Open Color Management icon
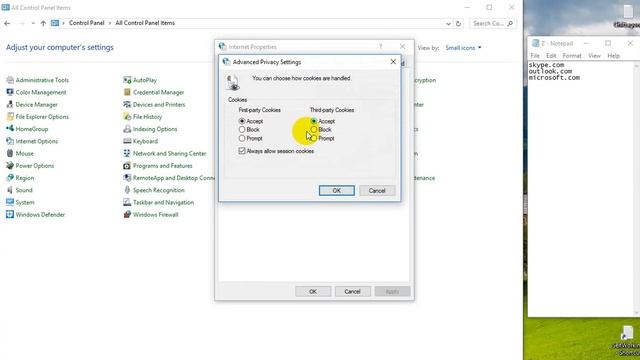This screenshot has width=640, height=360. click(10, 92)
